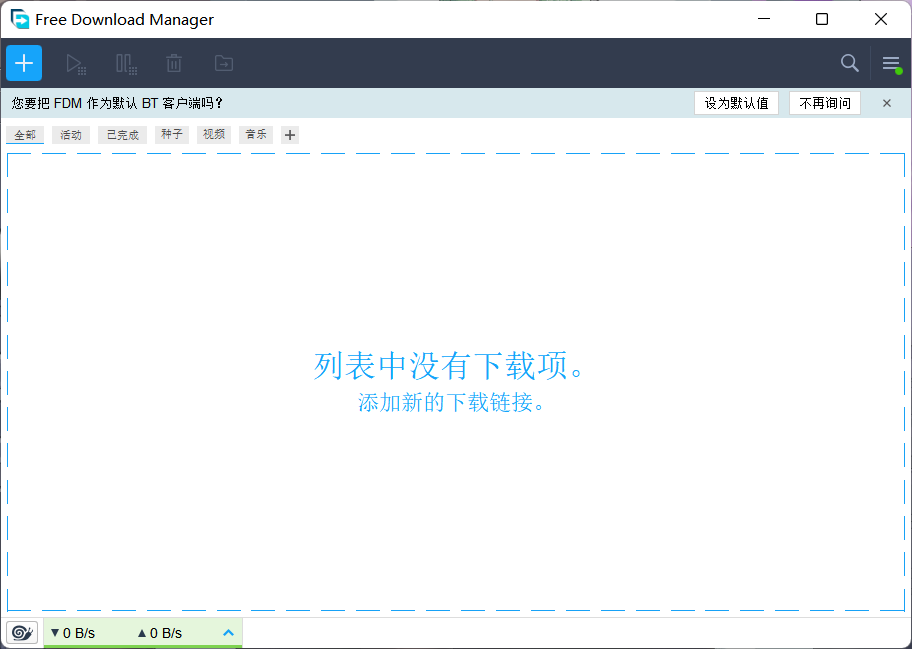Click the start all downloads play icon
This screenshot has width=912, height=649.
pos(76,63)
